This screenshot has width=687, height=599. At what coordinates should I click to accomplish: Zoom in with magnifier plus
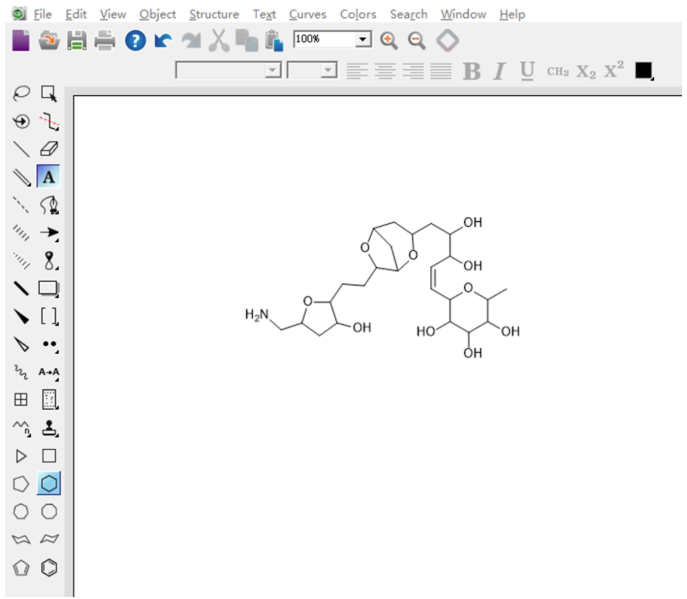point(389,41)
